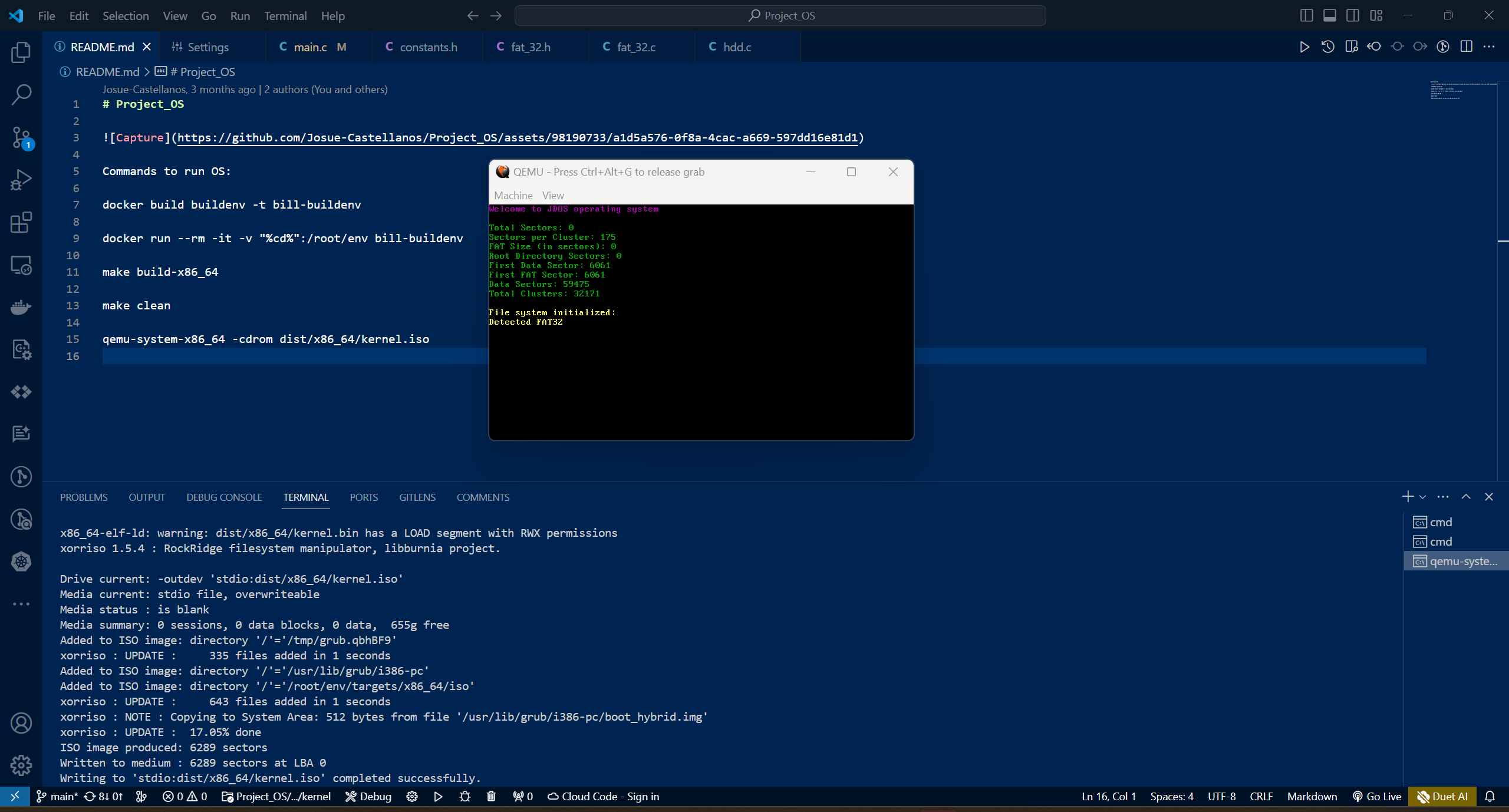Toggle Primary Side Bar layout button
The image size is (1509, 812).
pos(1306,16)
